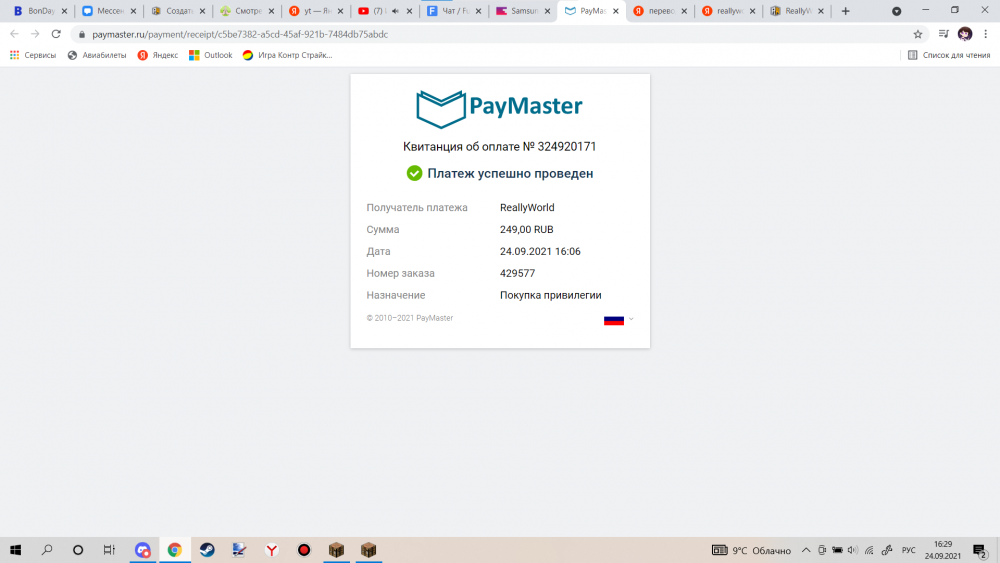Viewport: 1000px width, 563px height.
Task: Bookmark this page with the star icon
Action: tap(918, 34)
